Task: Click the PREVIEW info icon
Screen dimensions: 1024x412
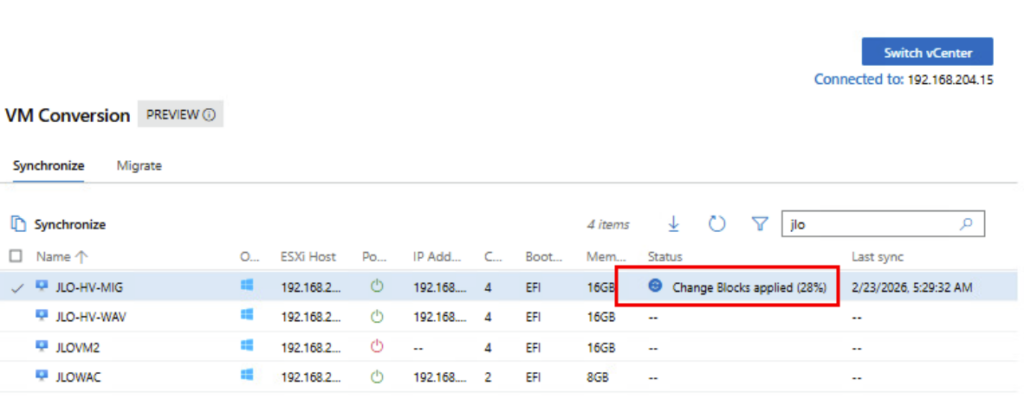Action: tap(209, 115)
